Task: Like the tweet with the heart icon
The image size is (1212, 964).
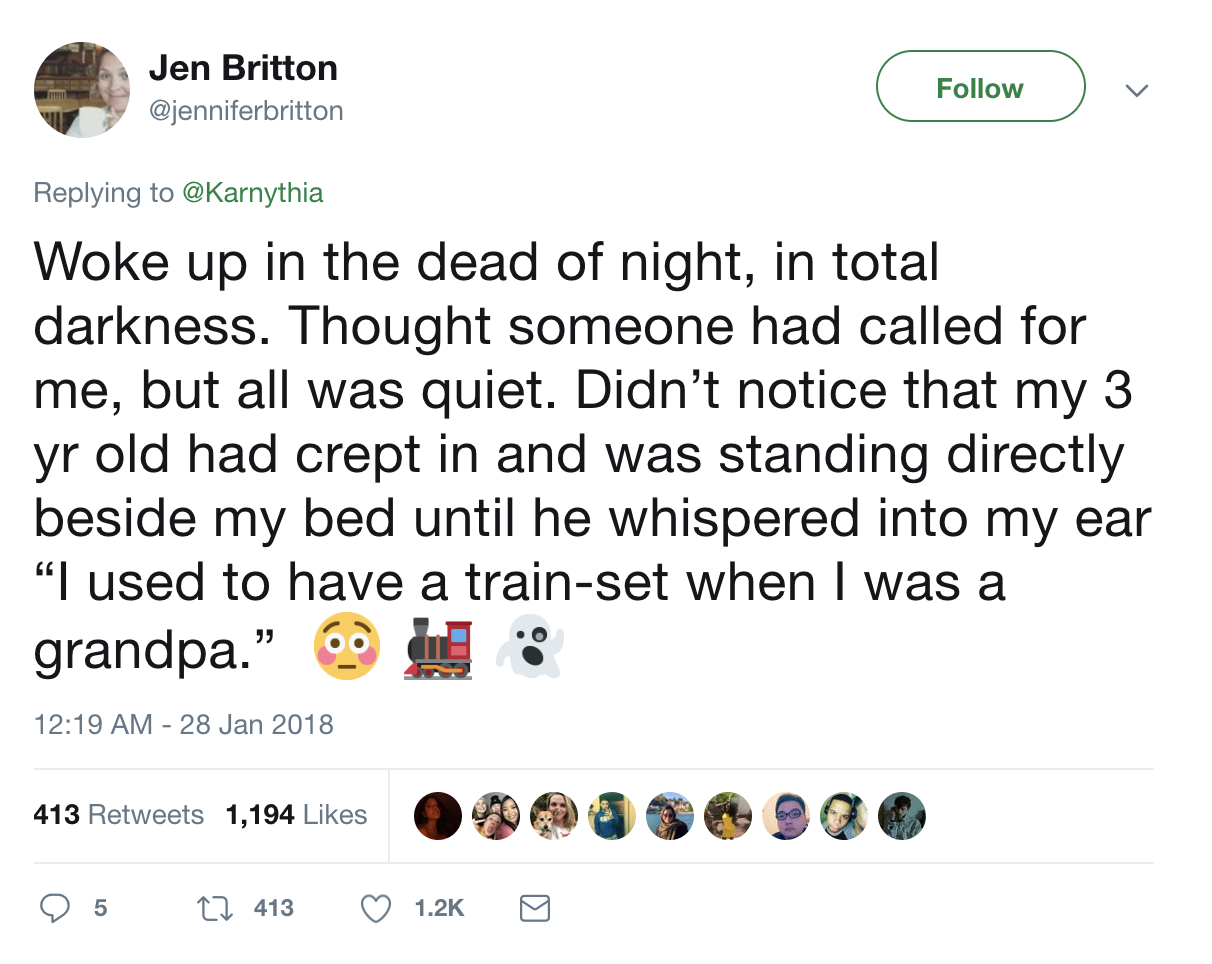Action: 375,907
